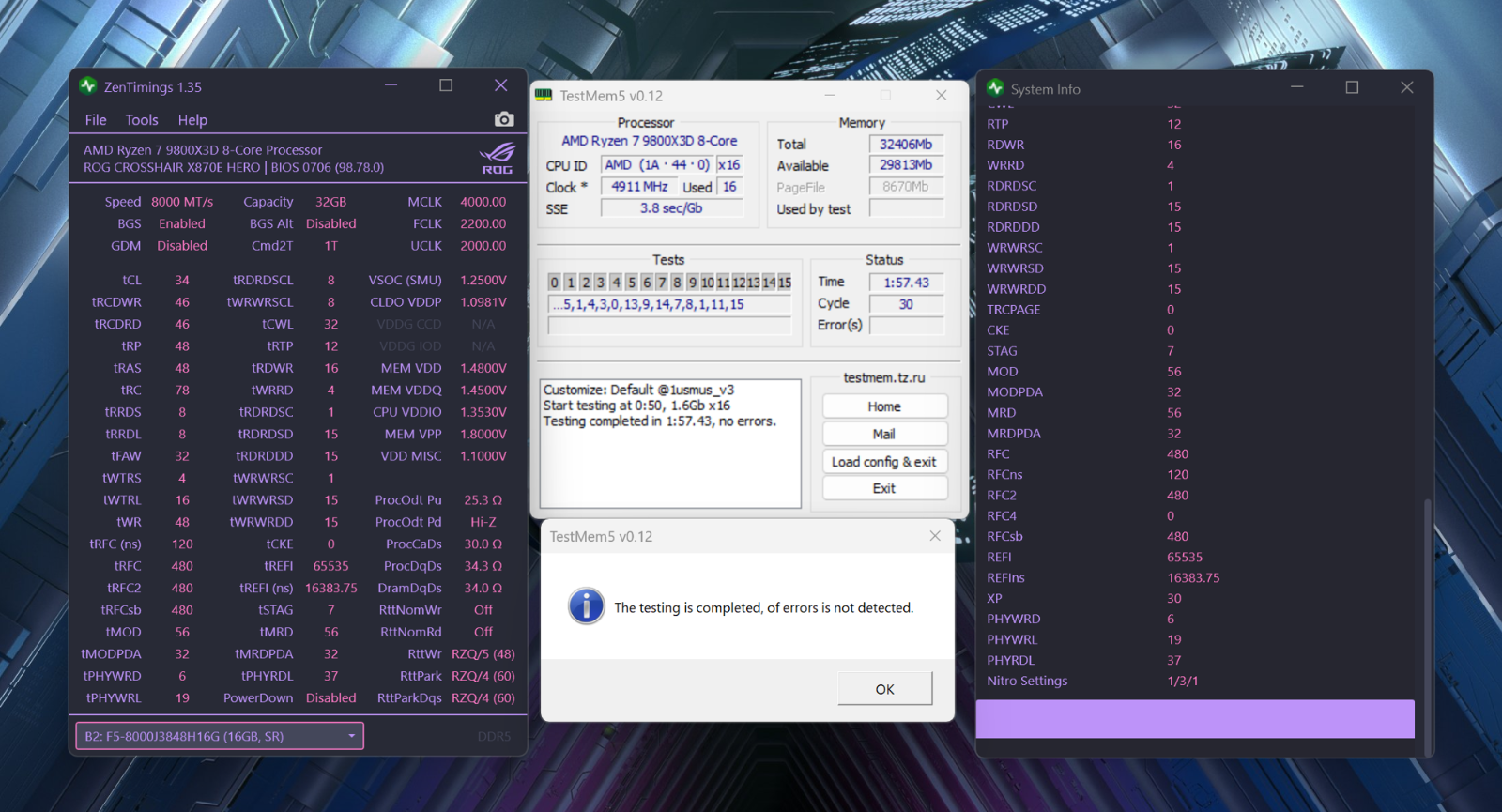
Task: Click the Cmd2T 1T value
Action: pyautogui.click(x=330, y=246)
